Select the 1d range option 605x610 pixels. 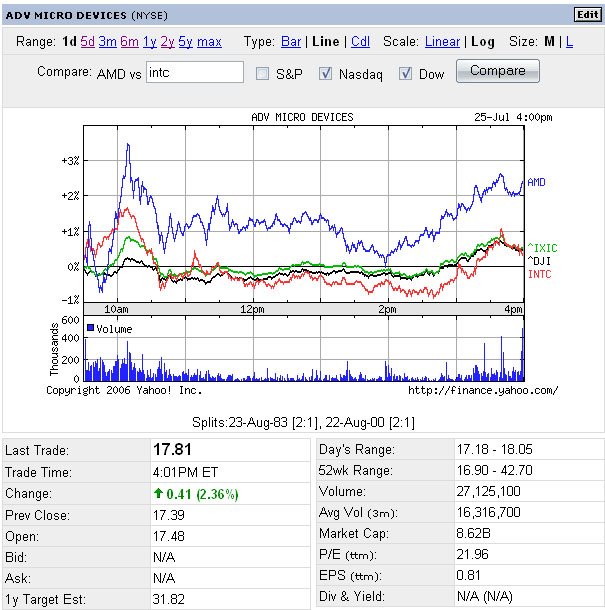tap(69, 42)
